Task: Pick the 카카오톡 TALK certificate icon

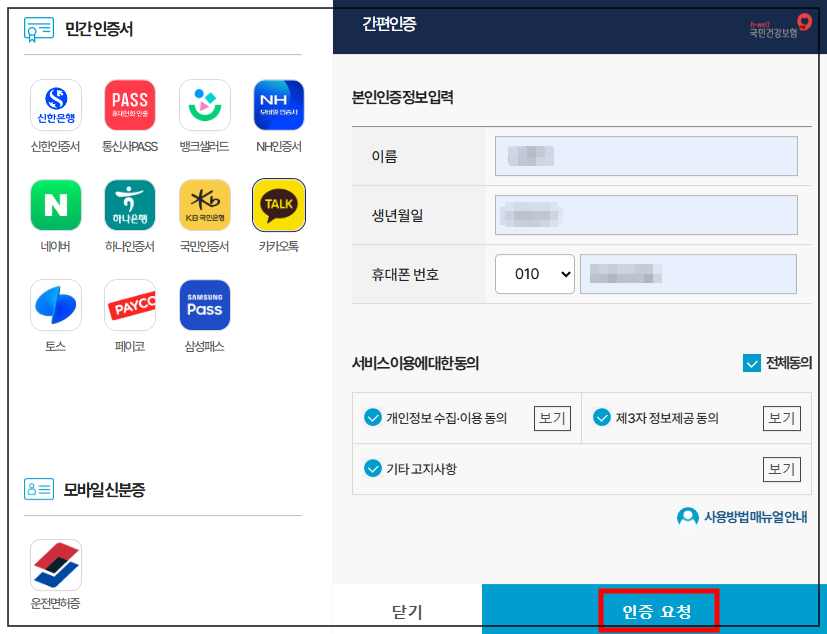Action: tap(279, 205)
